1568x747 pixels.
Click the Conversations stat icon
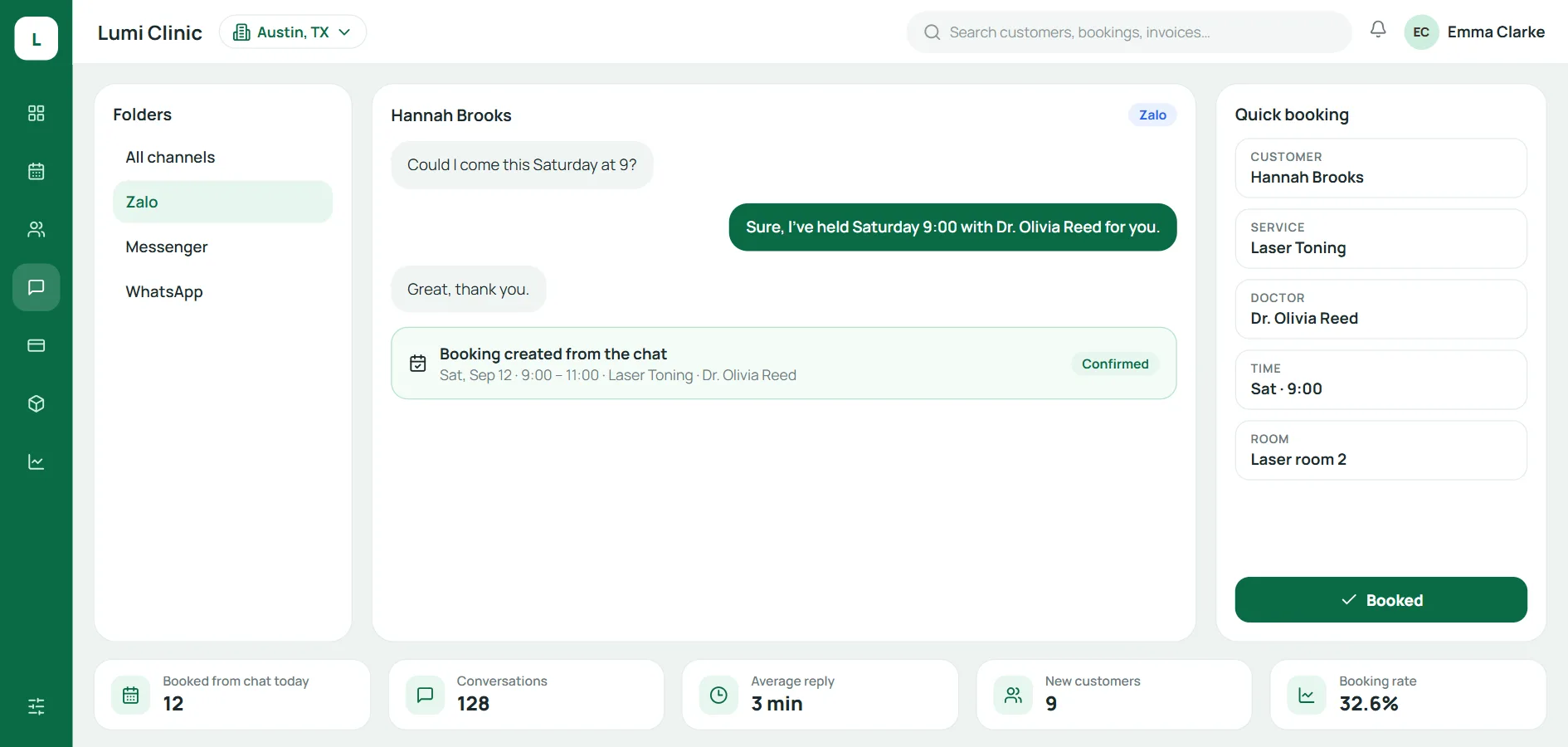click(425, 695)
